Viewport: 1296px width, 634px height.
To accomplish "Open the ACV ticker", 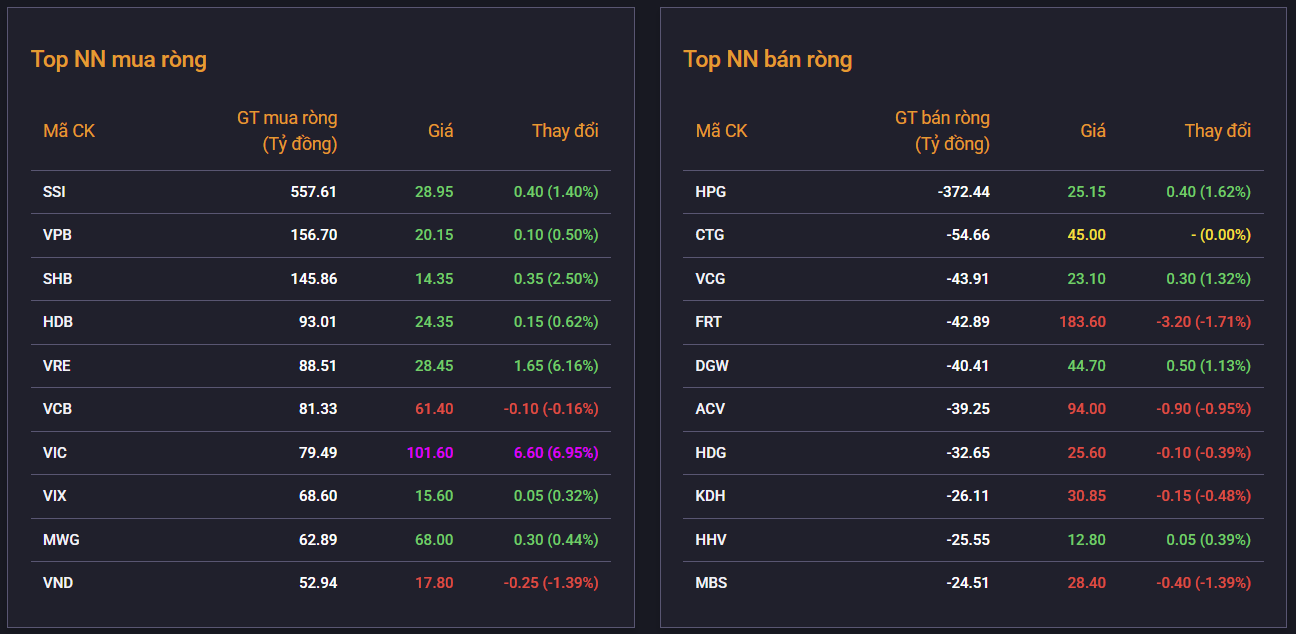I will [x=710, y=409].
